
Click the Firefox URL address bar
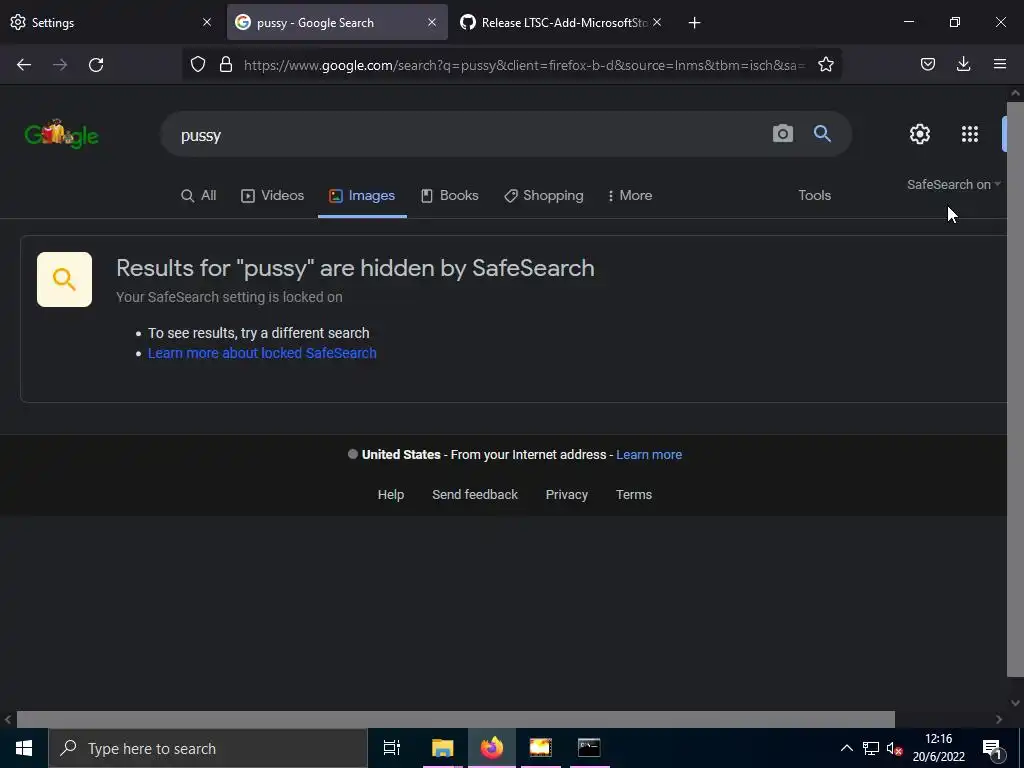[x=522, y=65]
